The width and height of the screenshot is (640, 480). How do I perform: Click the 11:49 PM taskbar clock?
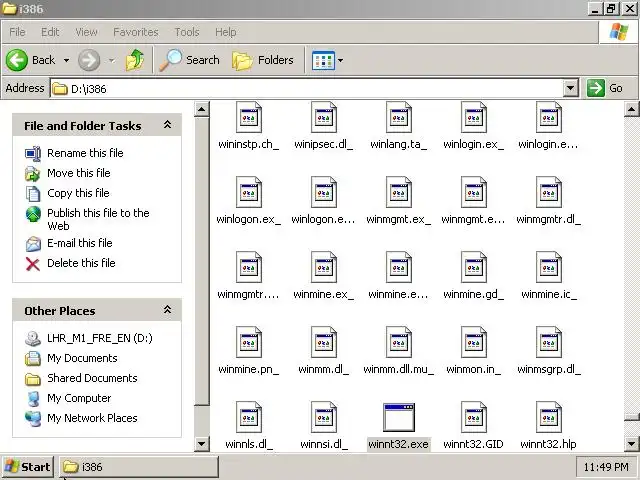click(606, 467)
